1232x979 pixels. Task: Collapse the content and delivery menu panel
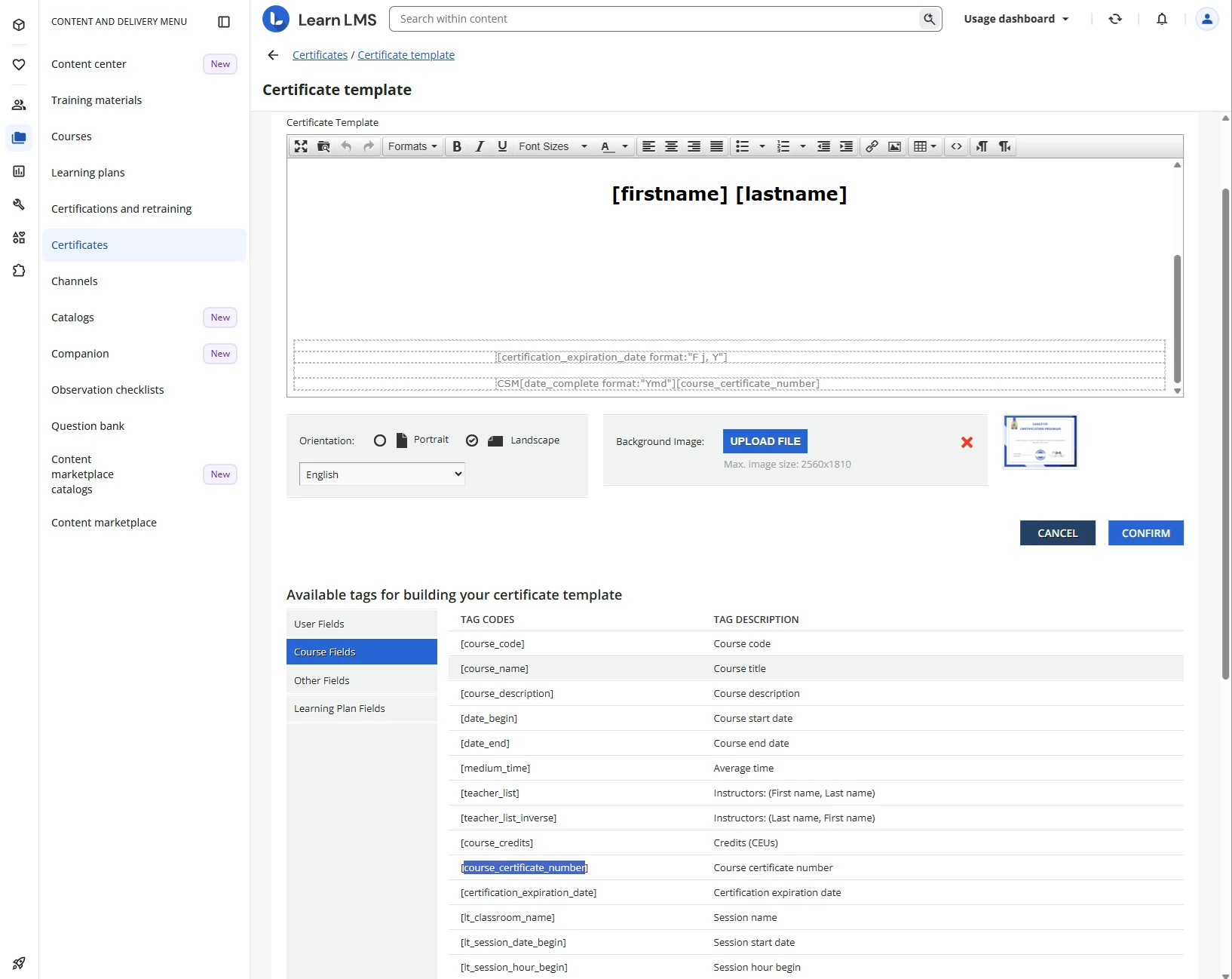224,22
